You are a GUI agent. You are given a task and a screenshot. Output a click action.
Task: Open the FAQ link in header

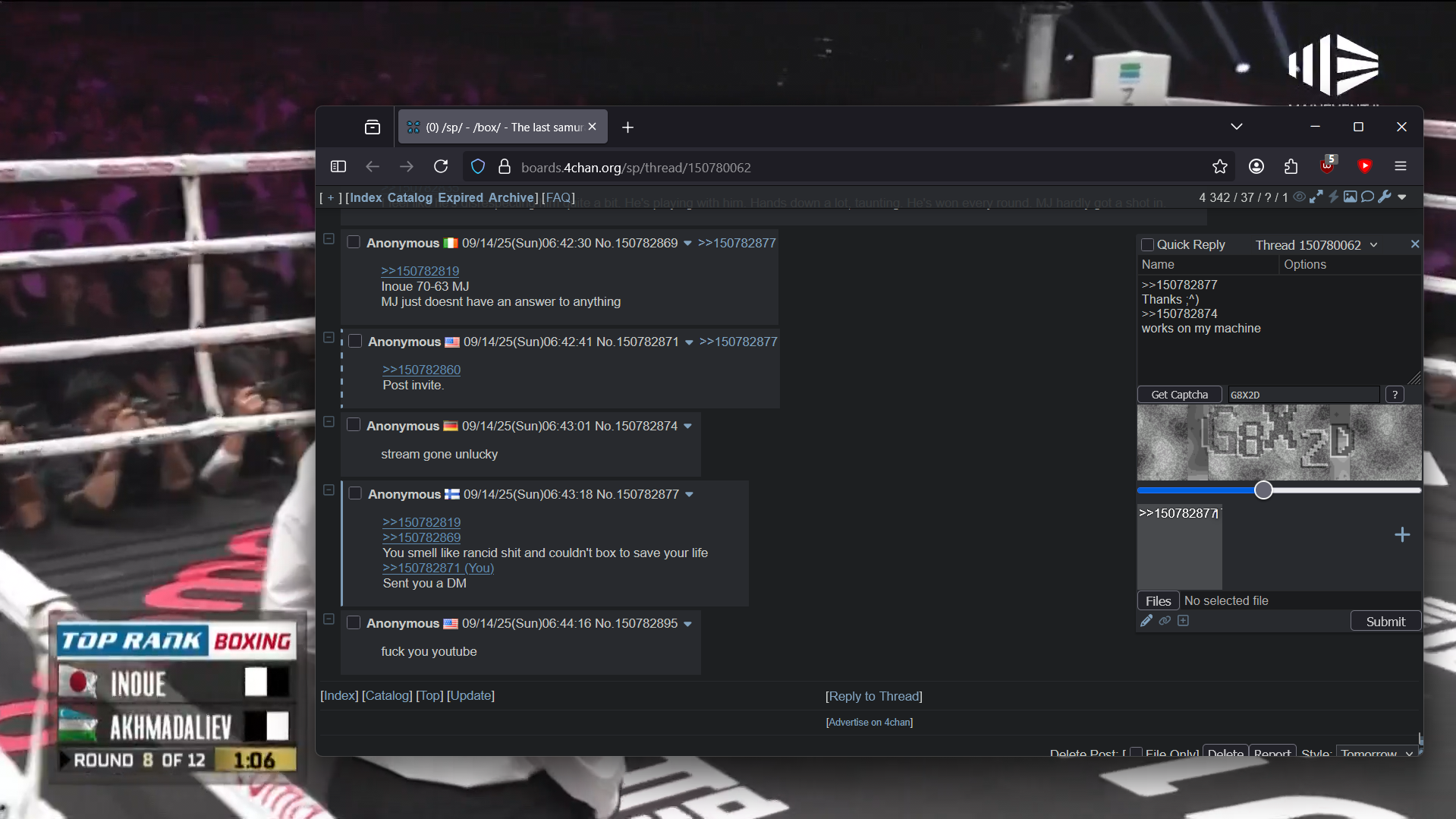pyautogui.click(x=558, y=197)
